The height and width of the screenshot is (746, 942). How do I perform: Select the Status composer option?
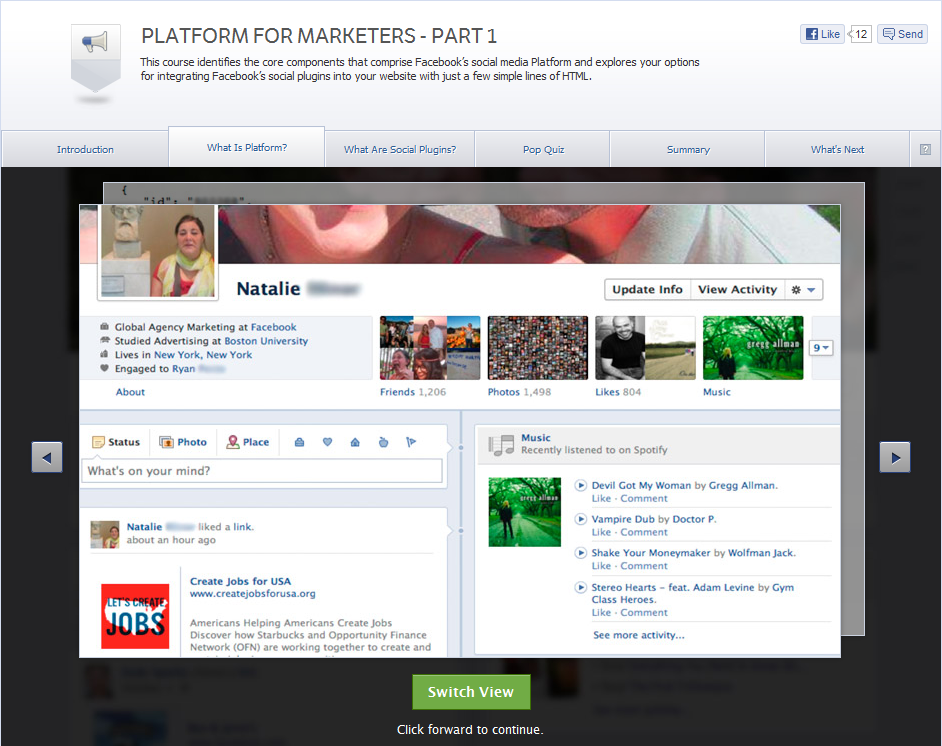pos(116,442)
